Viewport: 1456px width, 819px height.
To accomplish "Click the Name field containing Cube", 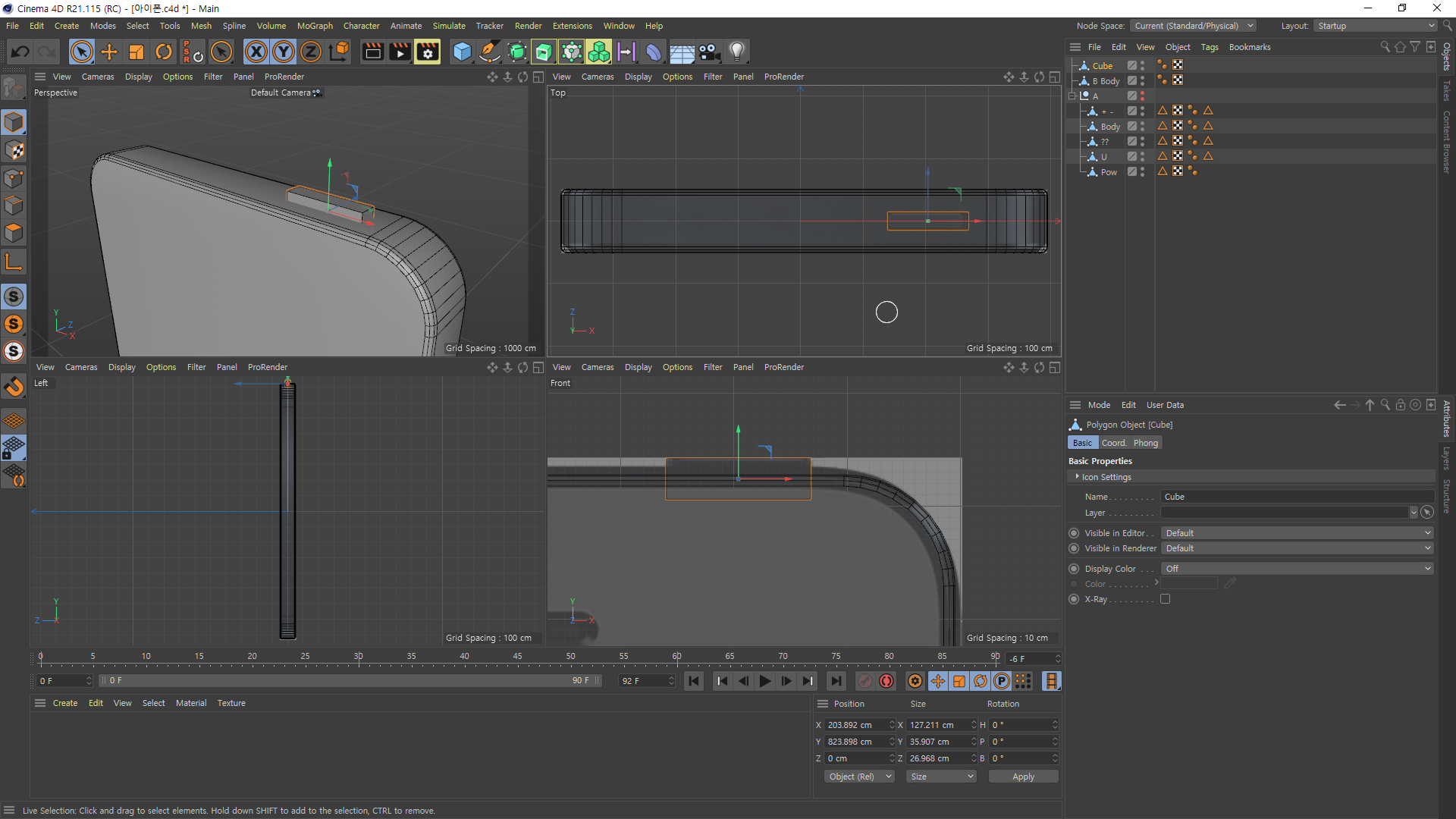I will pos(1297,497).
